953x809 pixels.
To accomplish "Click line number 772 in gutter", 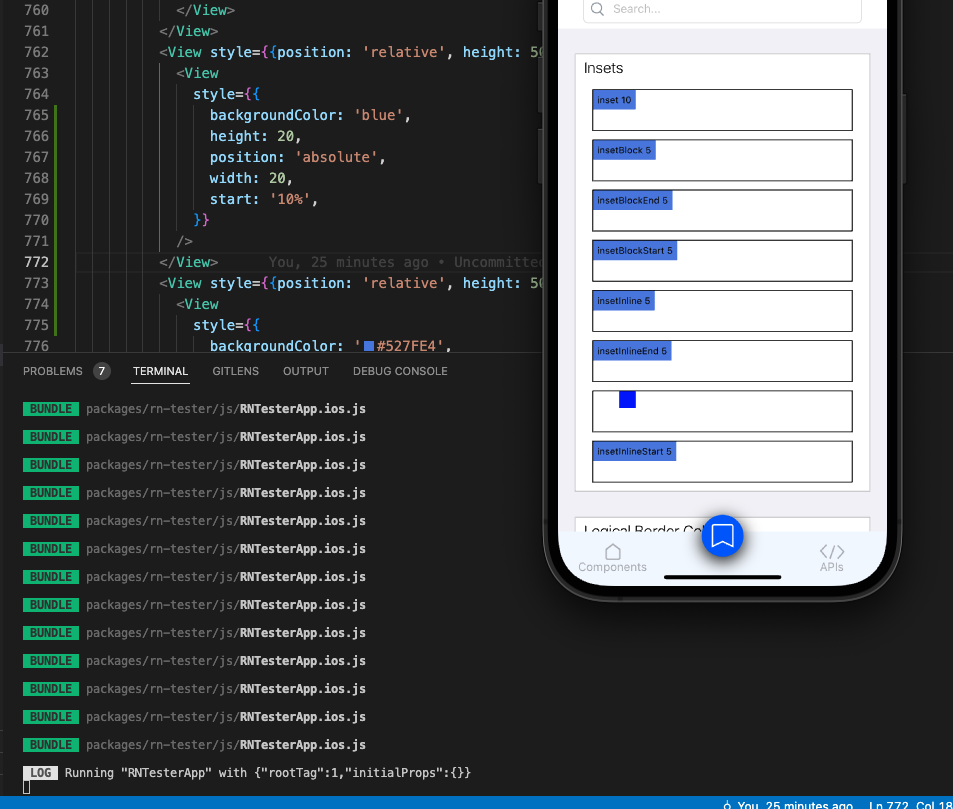I will pyautogui.click(x=36, y=262).
